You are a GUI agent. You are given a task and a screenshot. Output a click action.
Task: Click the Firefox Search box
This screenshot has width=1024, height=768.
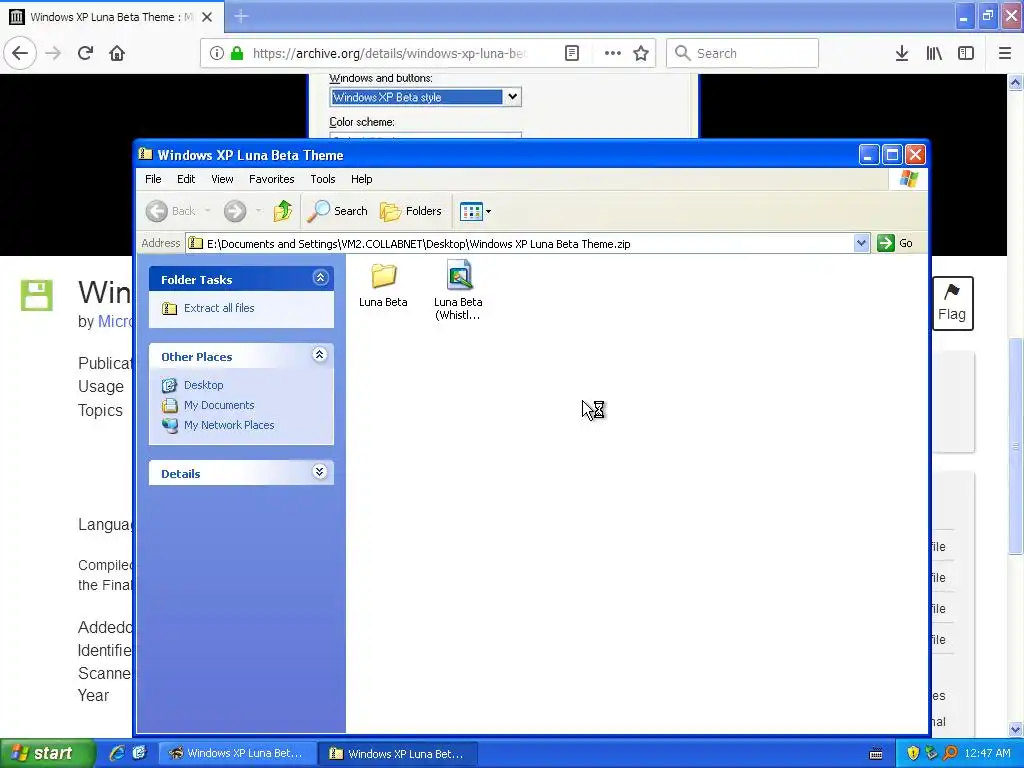click(x=743, y=53)
